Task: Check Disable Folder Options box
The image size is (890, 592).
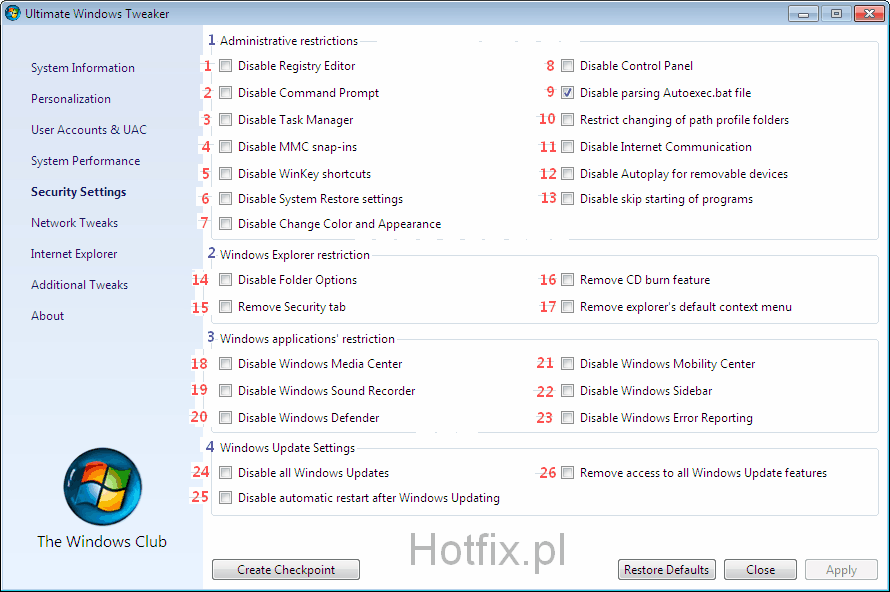Action: click(x=226, y=280)
